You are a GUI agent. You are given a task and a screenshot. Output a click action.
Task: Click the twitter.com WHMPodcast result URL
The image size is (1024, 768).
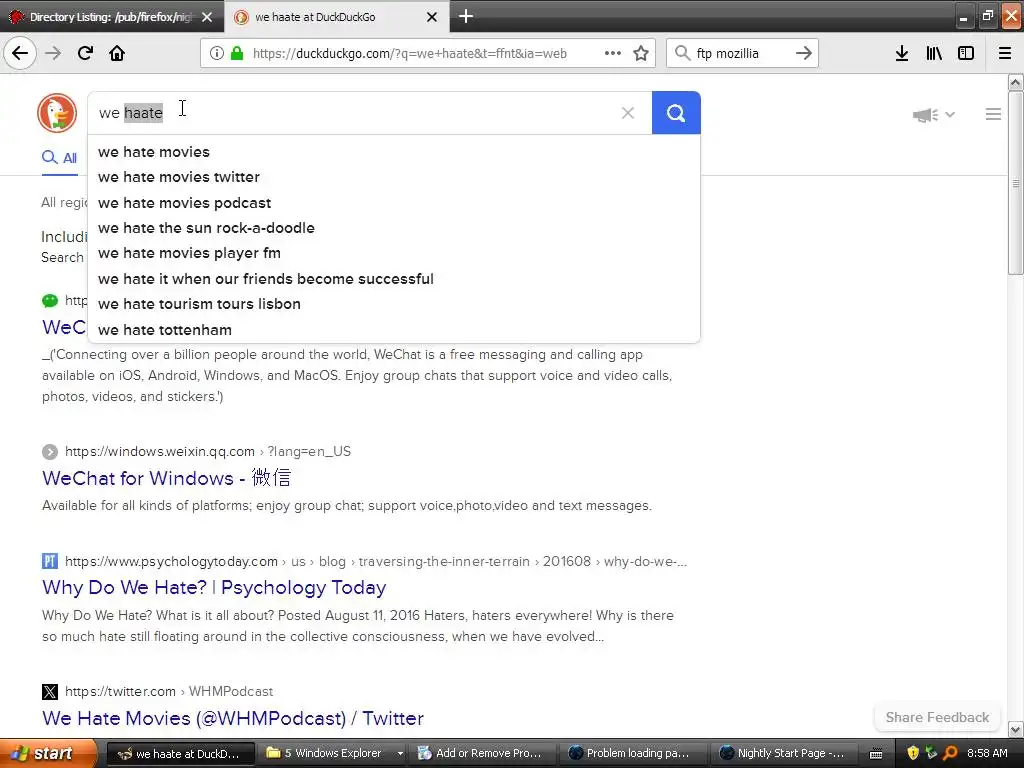(x=169, y=692)
